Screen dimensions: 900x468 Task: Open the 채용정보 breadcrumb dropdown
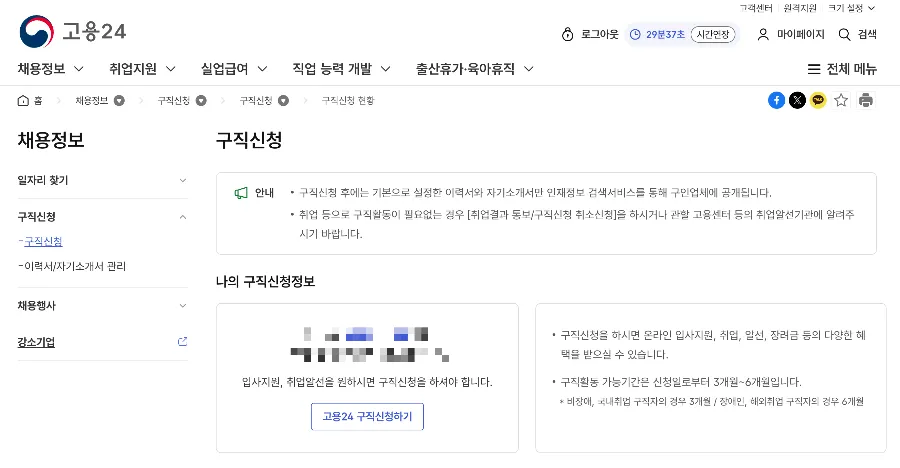[x=119, y=100]
